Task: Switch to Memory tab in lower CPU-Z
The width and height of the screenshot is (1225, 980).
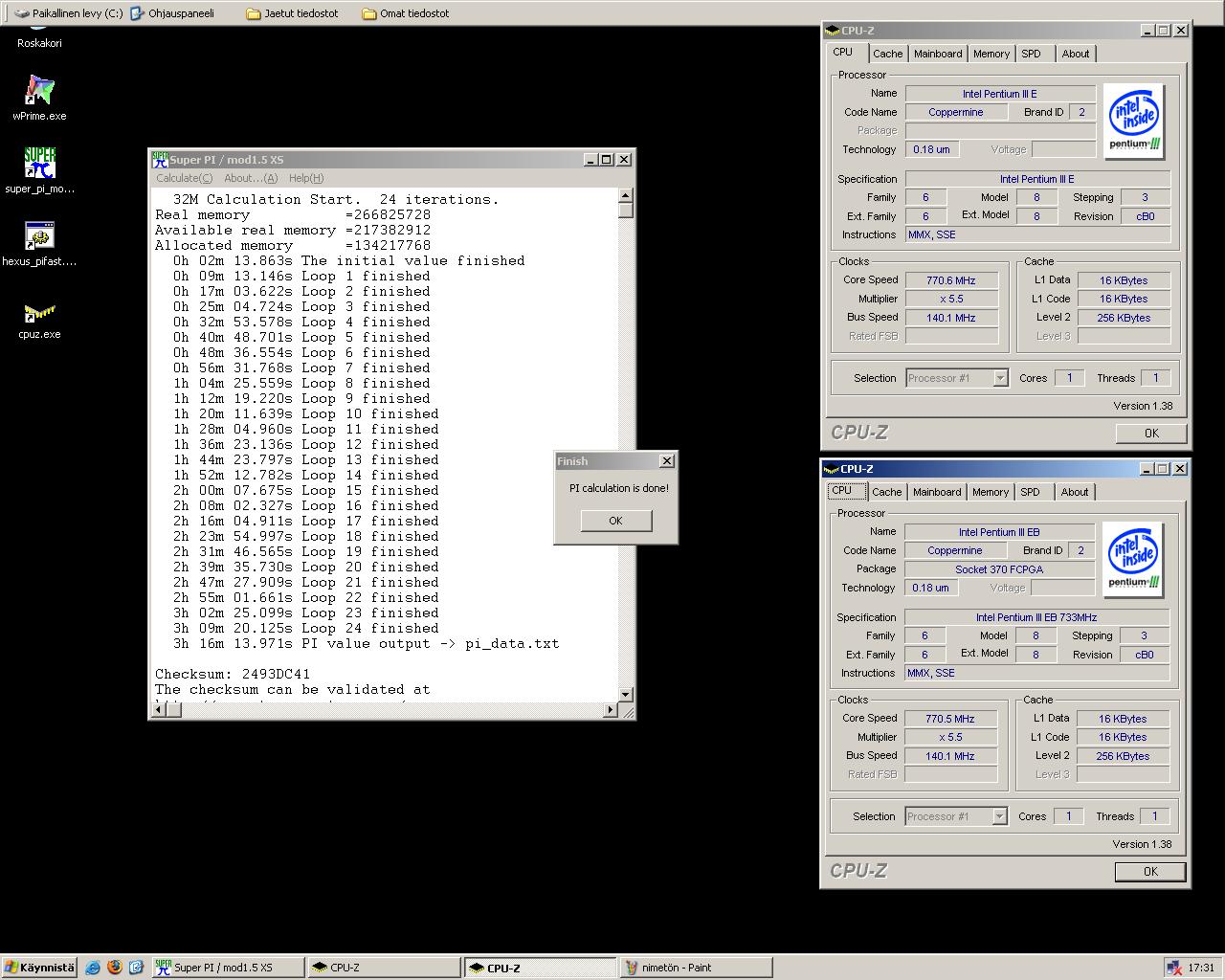Action: pos(991,492)
